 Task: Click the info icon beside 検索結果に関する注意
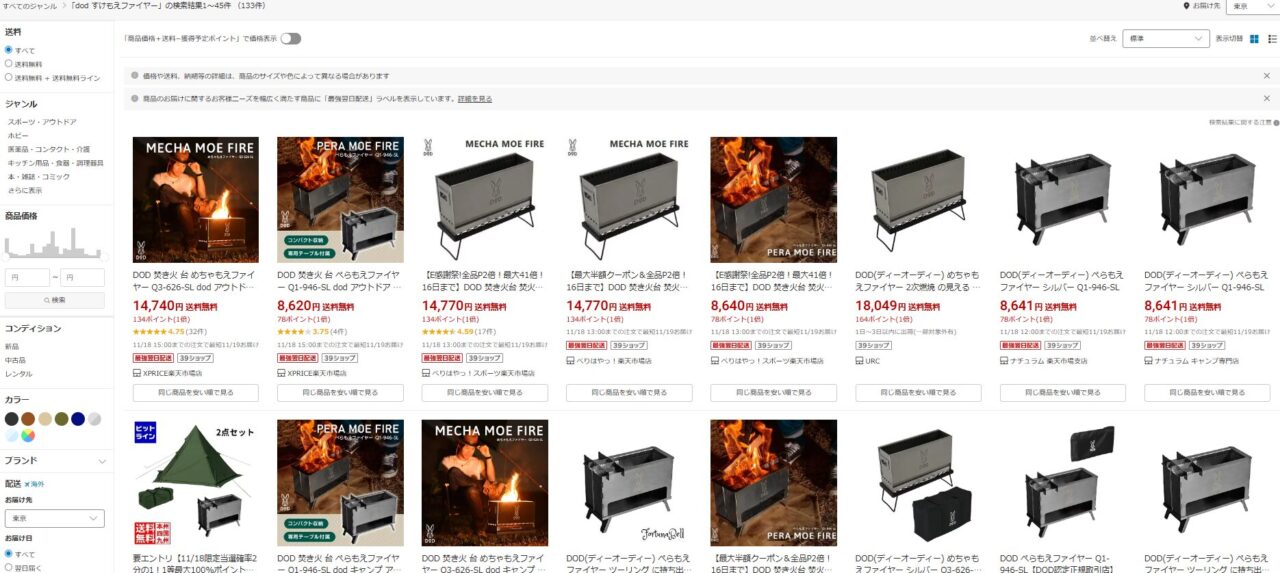tap(1274, 122)
